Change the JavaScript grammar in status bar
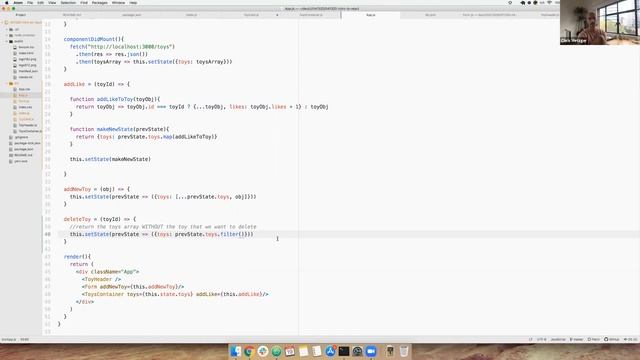Image resolution: width=640 pixels, height=360 pixels. tap(558, 339)
